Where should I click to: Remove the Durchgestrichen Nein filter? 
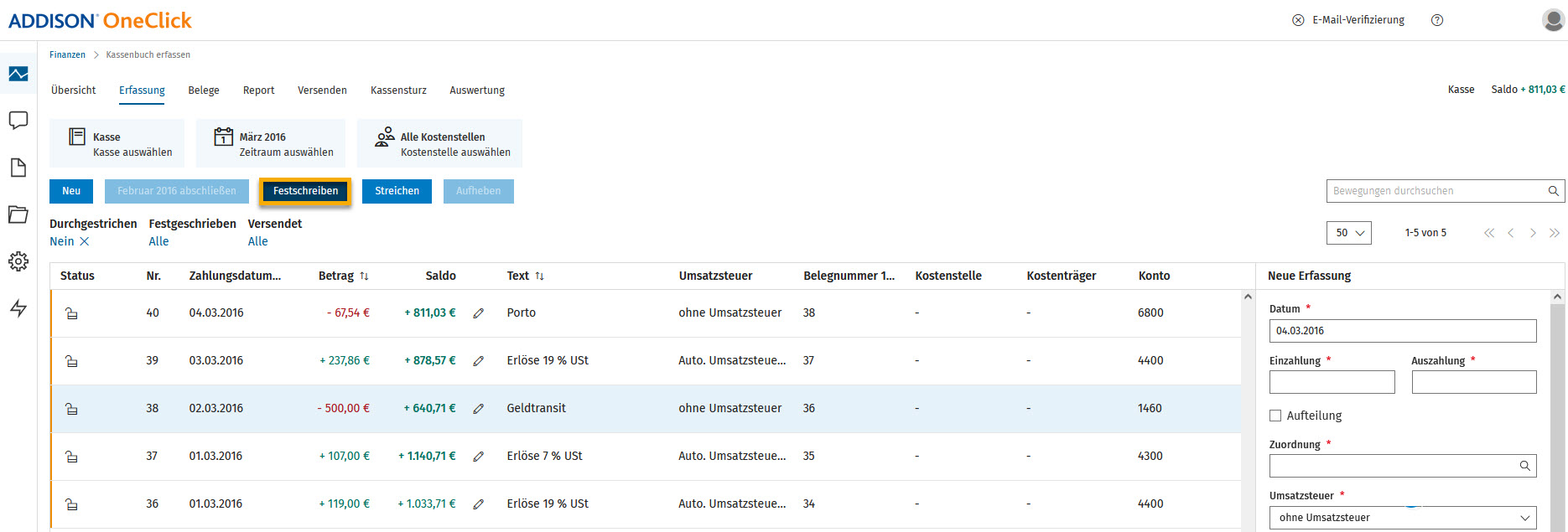click(x=85, y=241)
